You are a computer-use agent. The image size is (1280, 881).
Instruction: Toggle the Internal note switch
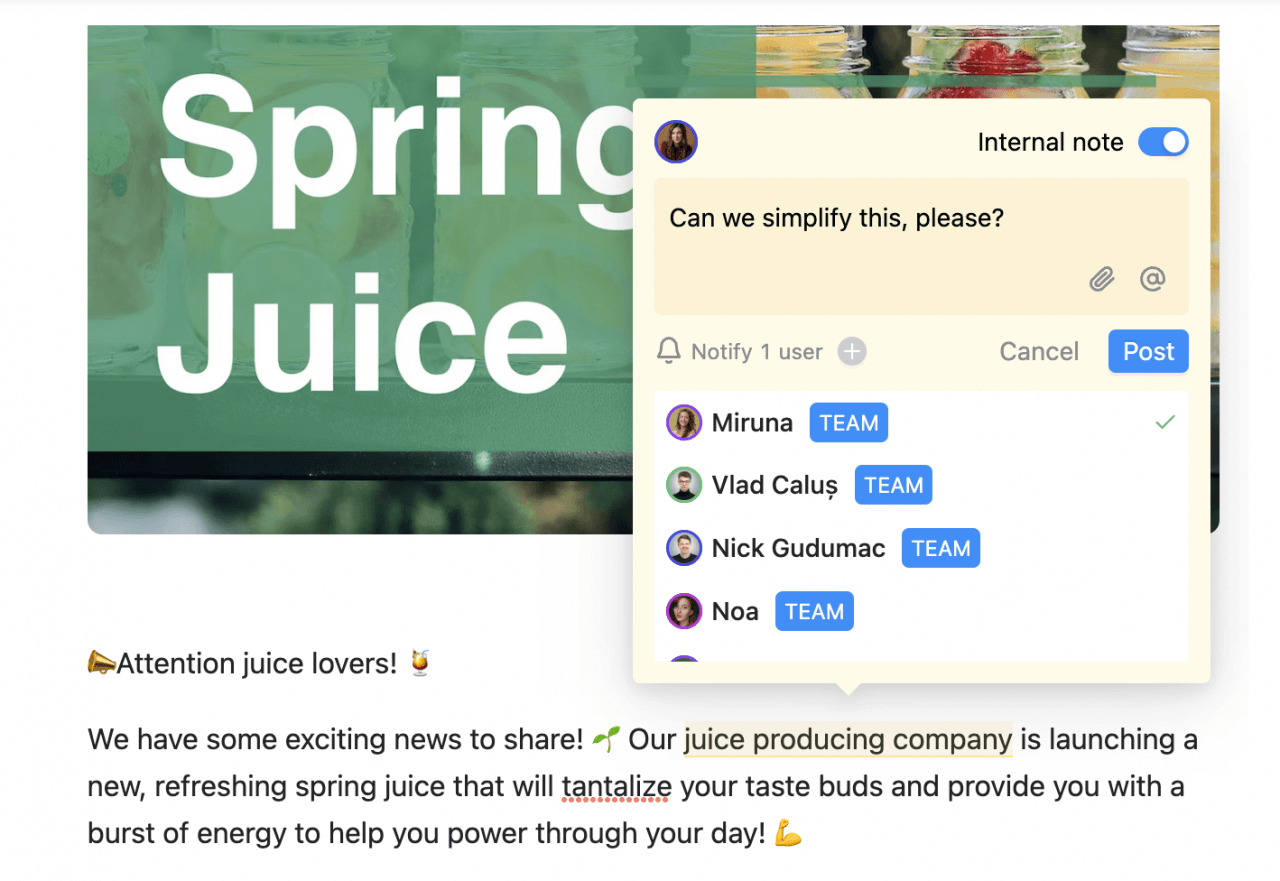tap(1163, 142)
